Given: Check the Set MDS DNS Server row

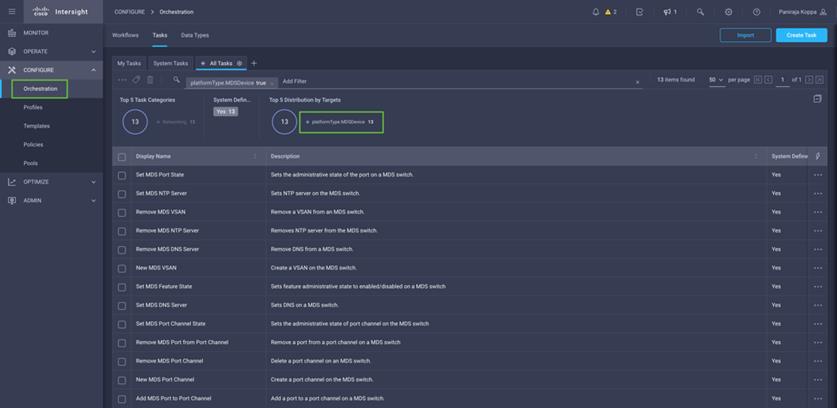Looking at the screenshot, I should pyautogui.click(x=122, y=305).
